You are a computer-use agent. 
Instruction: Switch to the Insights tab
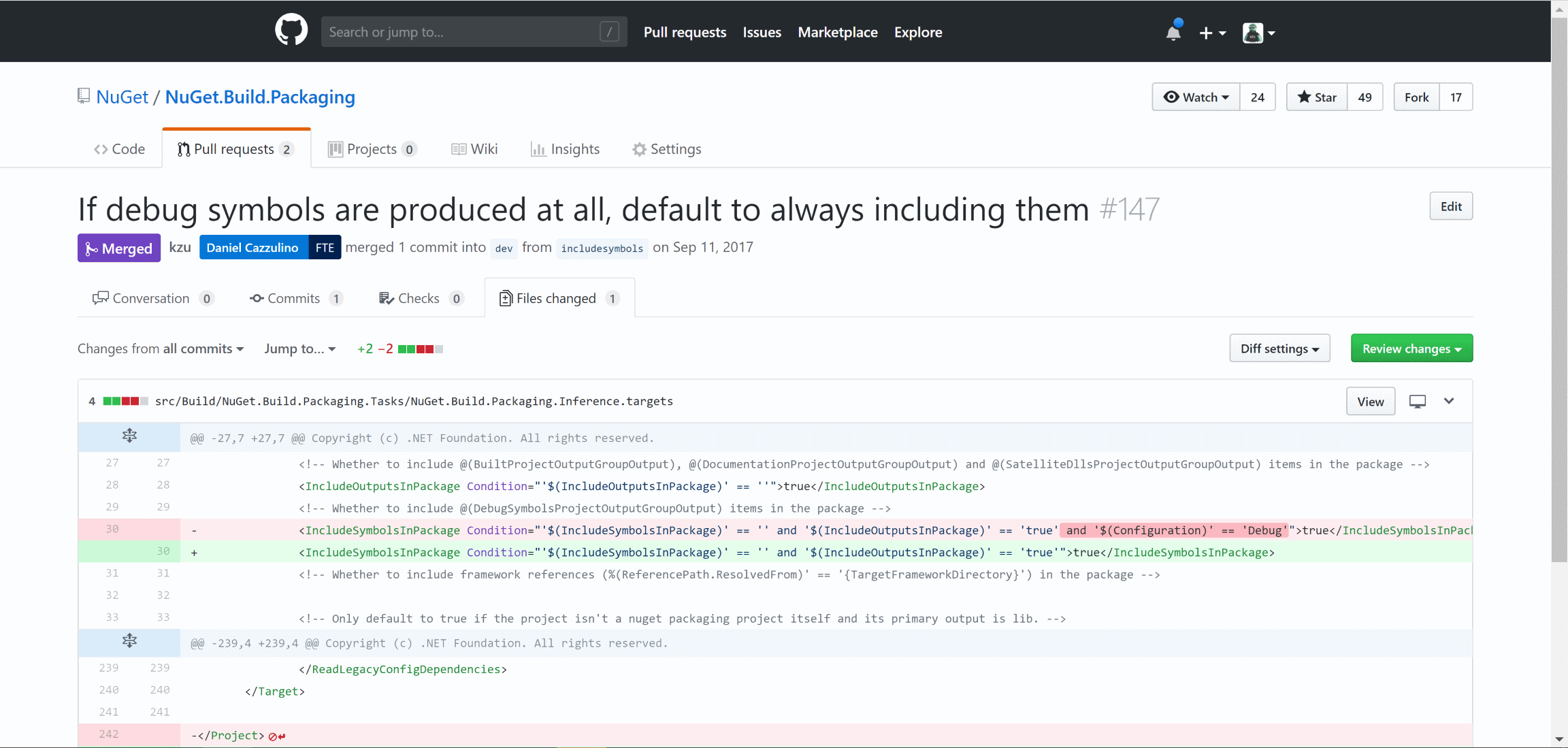tap(565, 149)
